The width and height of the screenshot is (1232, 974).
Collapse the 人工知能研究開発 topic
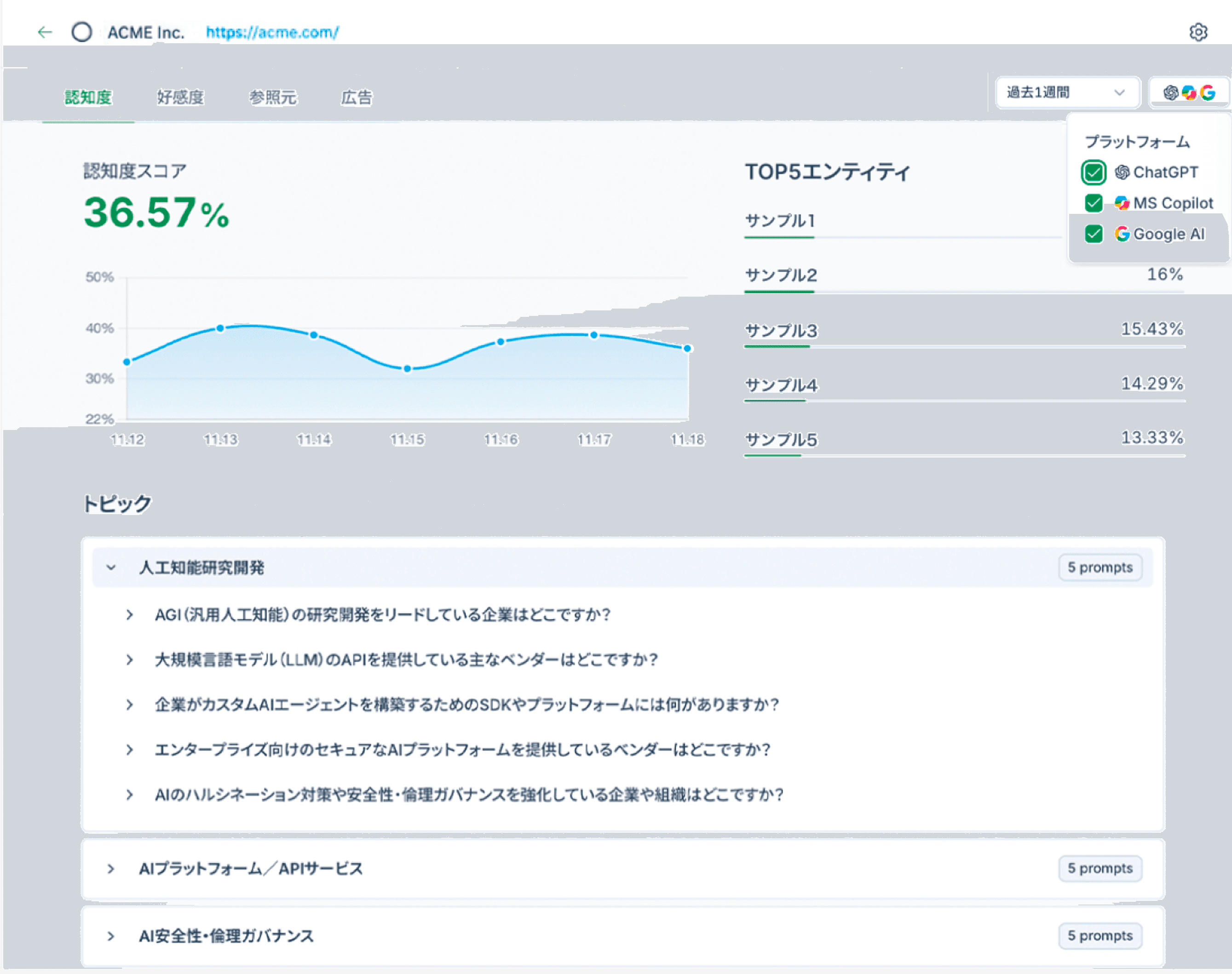(111, 567)
